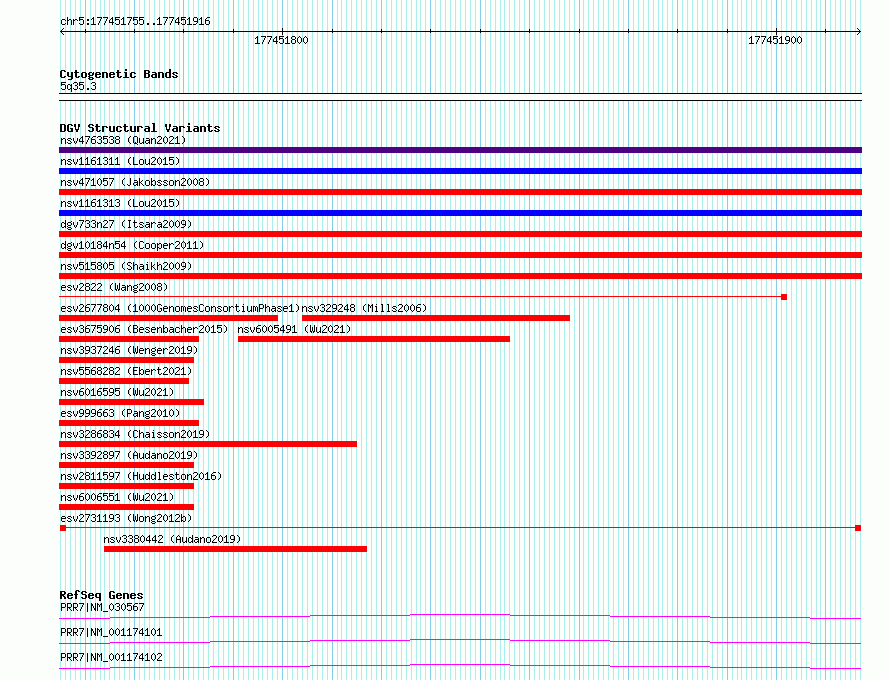Open nsv2811597 (Huddleston2016) variant

click(x=141, y=476)
